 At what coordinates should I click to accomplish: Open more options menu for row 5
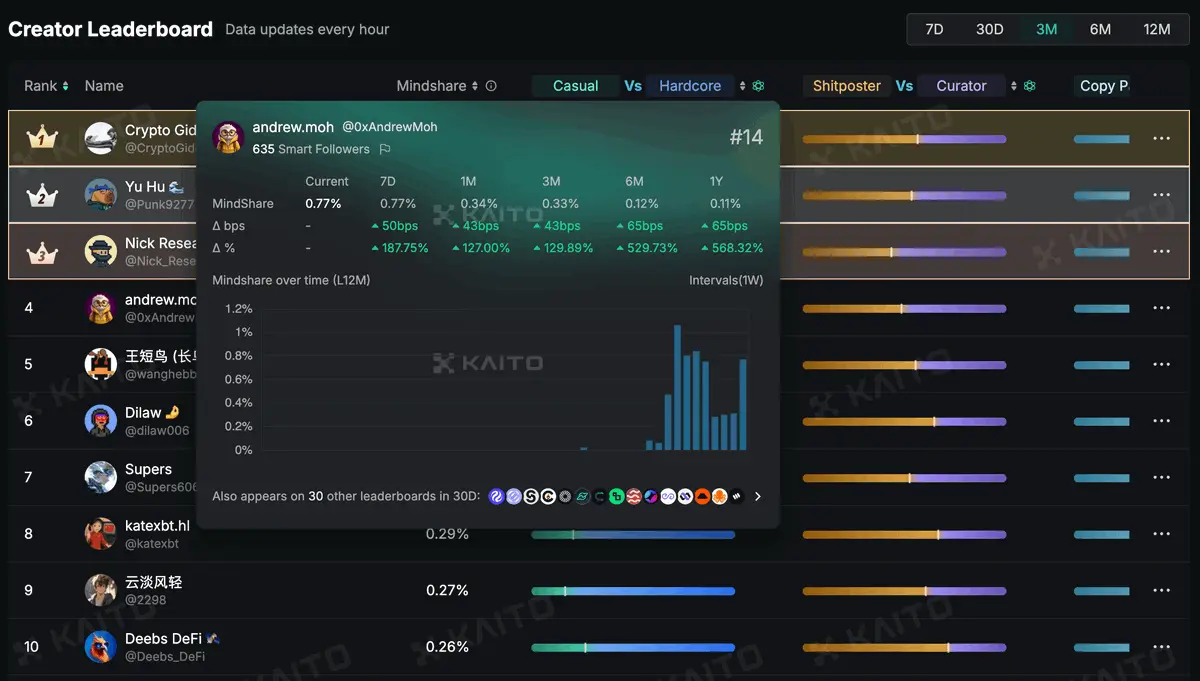[x=1161, y=364]
